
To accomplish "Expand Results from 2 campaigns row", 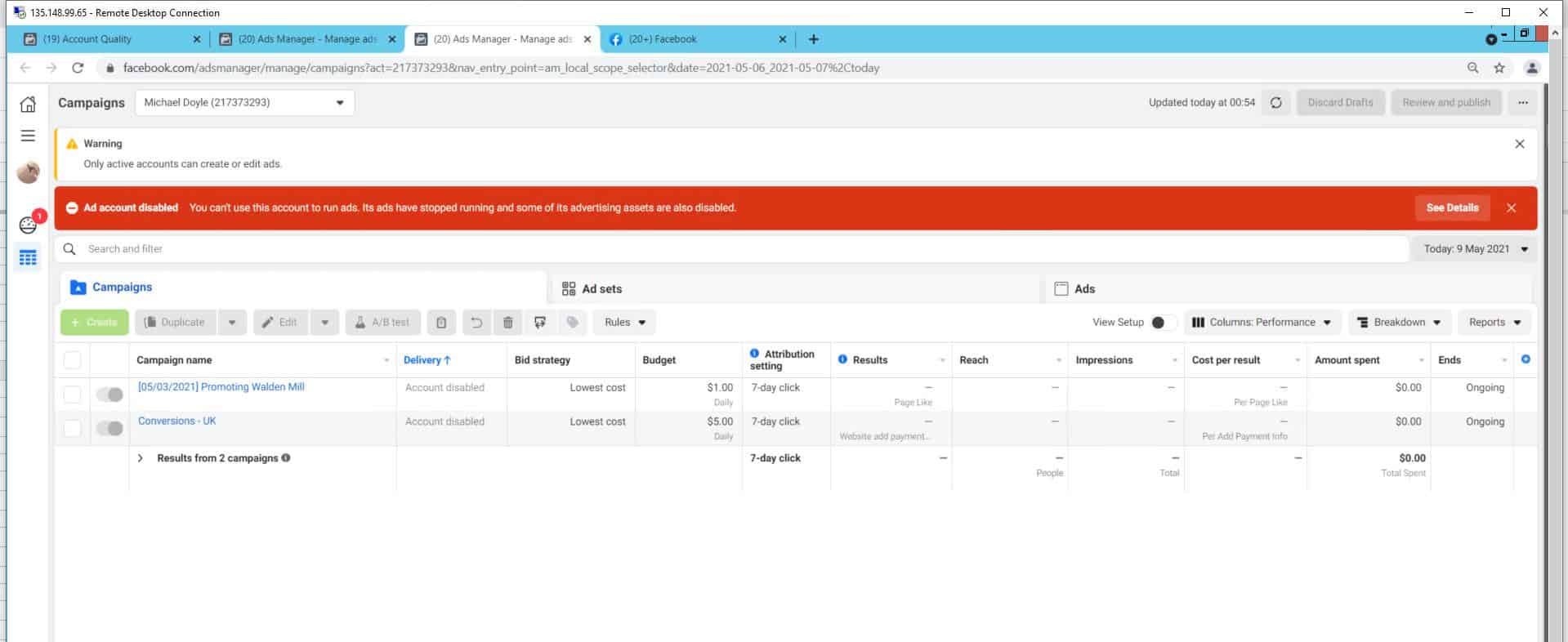I will click(x=141, y=458).
